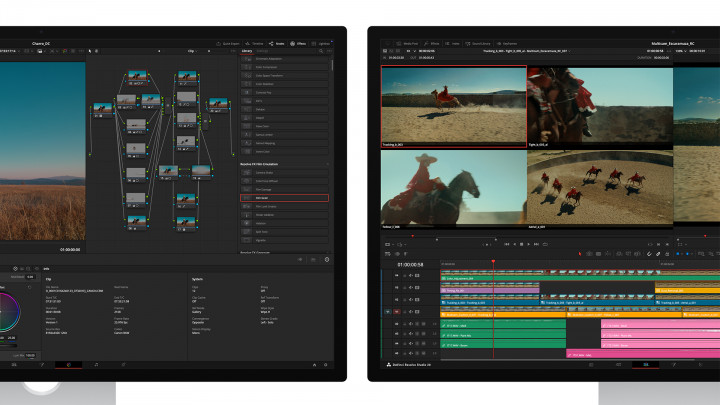Select the red-bordered multicam angle with galloping rider
720x405 pixels.
click(454, 107)
